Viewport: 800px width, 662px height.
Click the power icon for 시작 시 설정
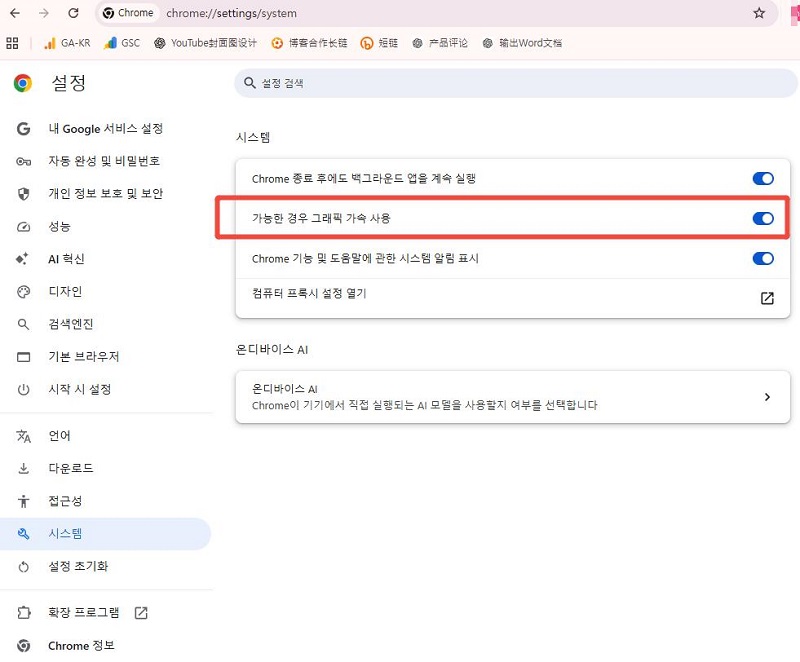23,390
